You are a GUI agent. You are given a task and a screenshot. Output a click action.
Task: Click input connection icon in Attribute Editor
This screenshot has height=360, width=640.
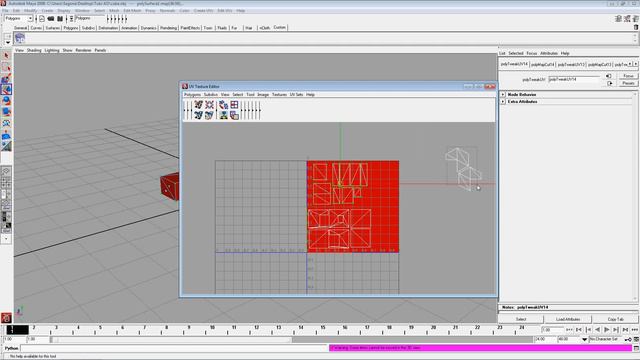click(x=609, y=76)
